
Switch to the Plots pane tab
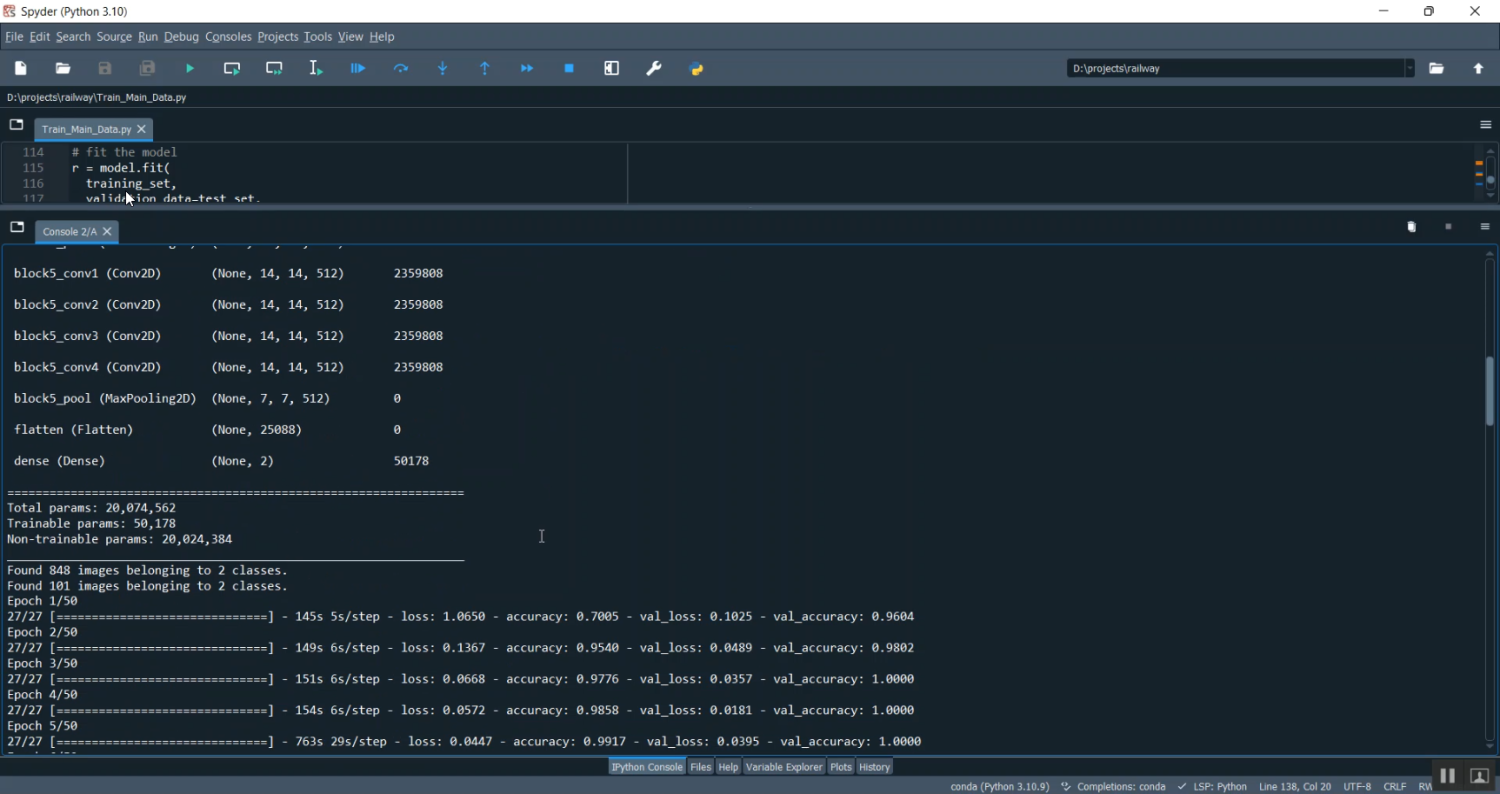tap(841, 767)
